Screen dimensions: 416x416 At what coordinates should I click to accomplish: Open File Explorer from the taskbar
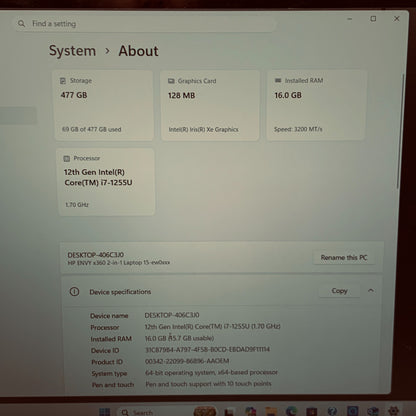pos(271,412)
